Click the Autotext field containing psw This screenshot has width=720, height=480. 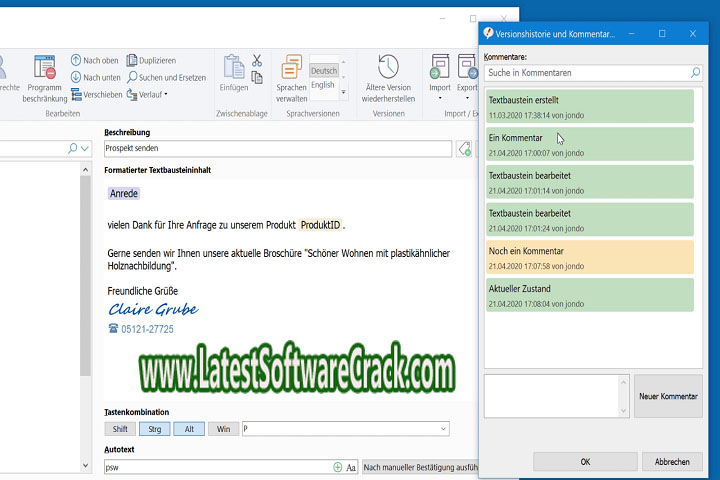pos(217,468)
